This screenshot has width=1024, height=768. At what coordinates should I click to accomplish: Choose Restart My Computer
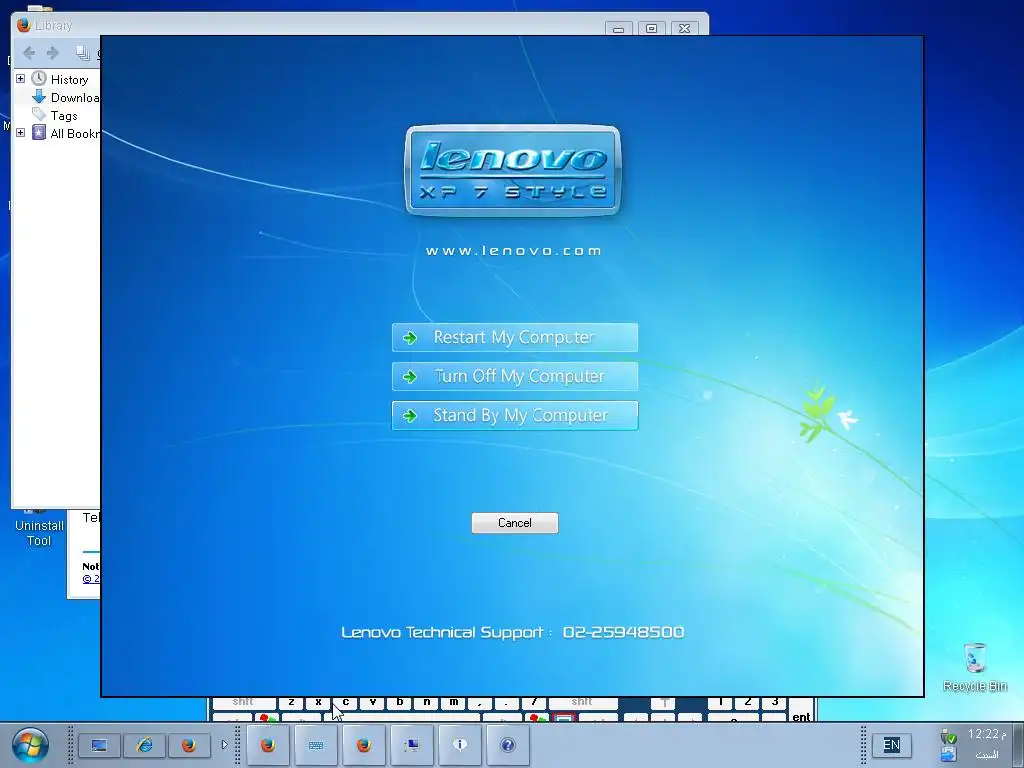[515, 338]
